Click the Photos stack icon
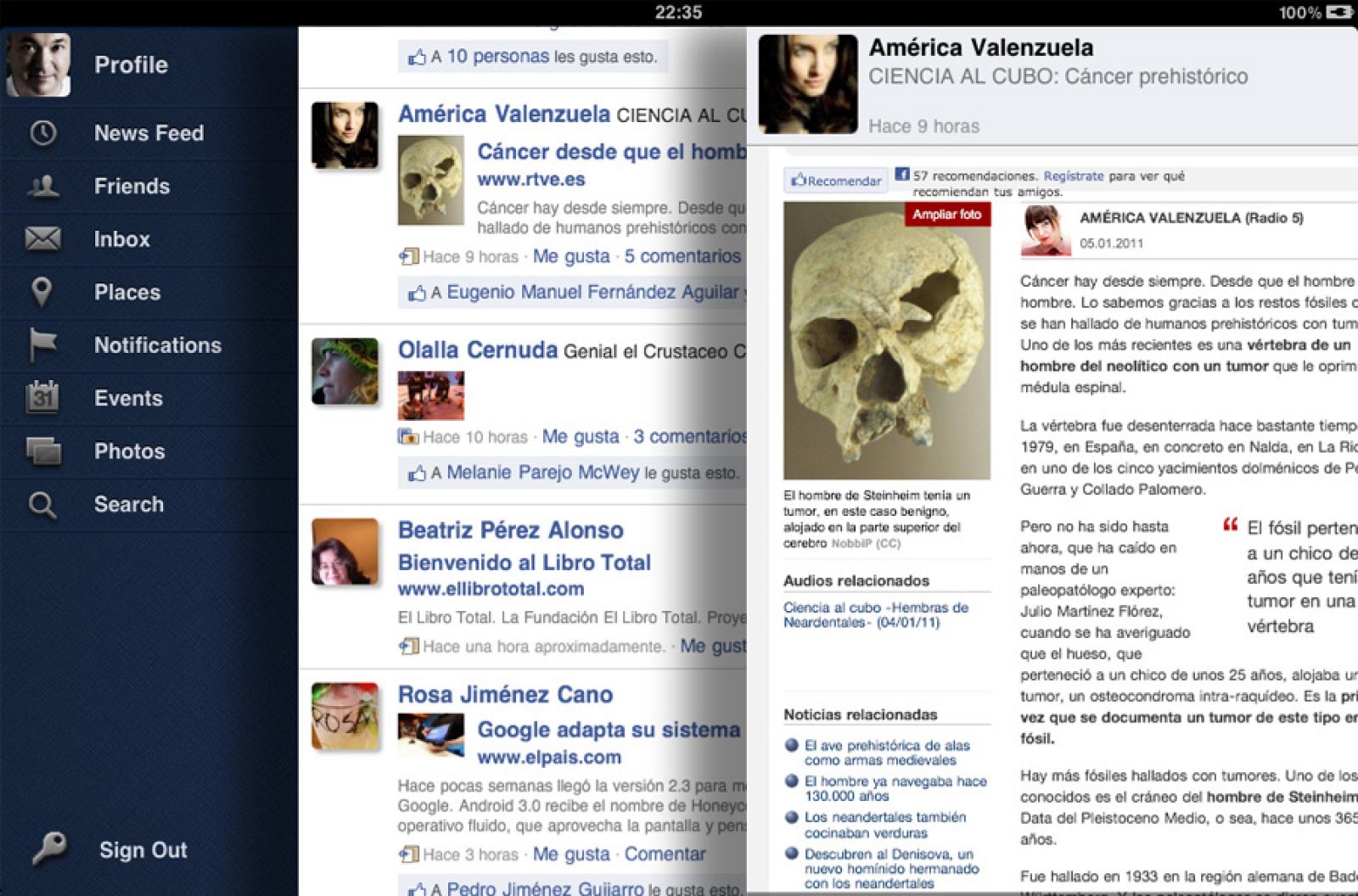 (x=43, y=451)
